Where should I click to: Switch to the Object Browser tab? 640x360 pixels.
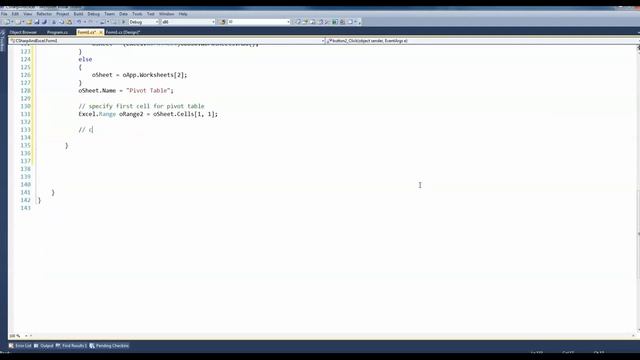(23, 32)
